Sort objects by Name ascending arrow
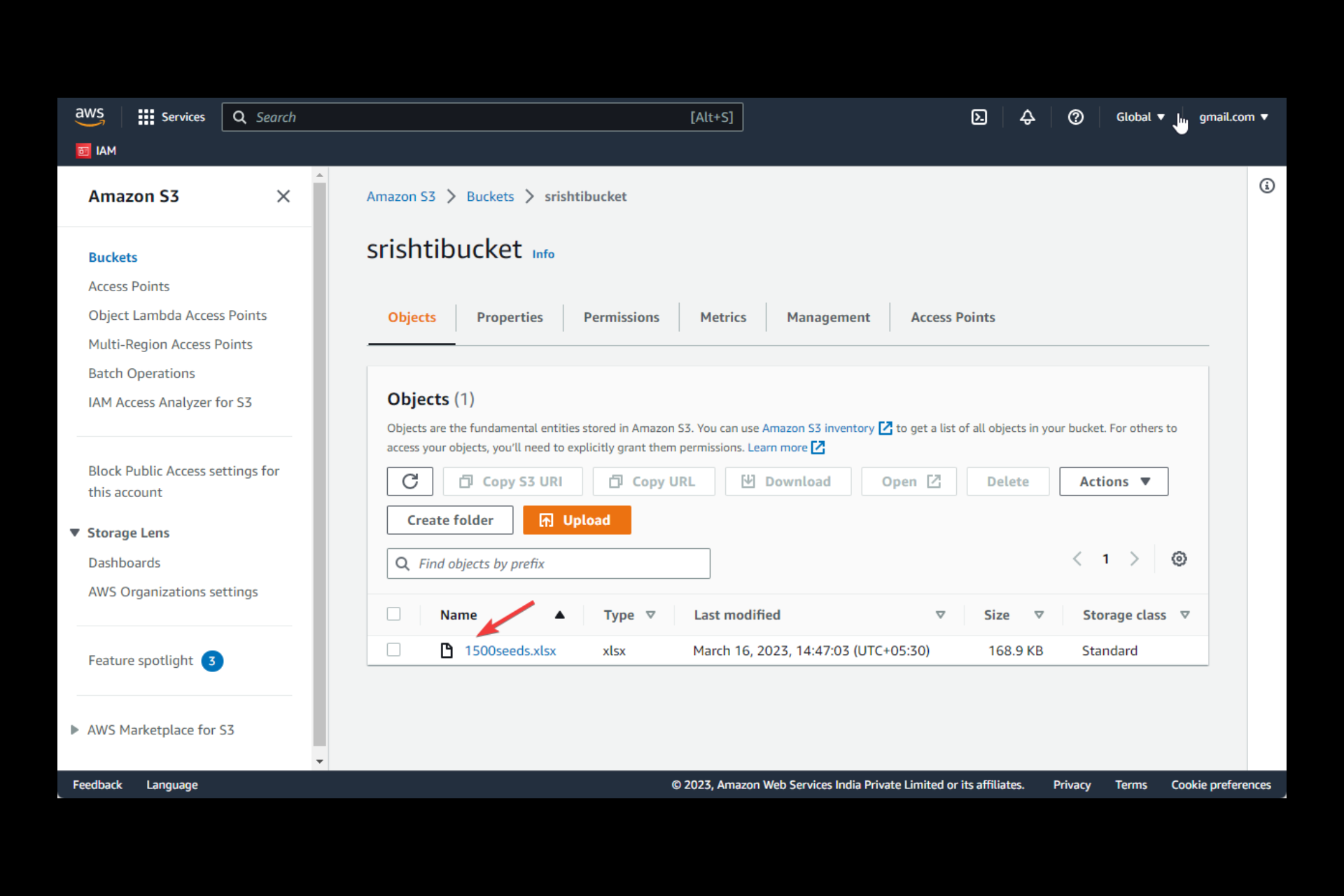1344x896 pixels. pos(559,615)
